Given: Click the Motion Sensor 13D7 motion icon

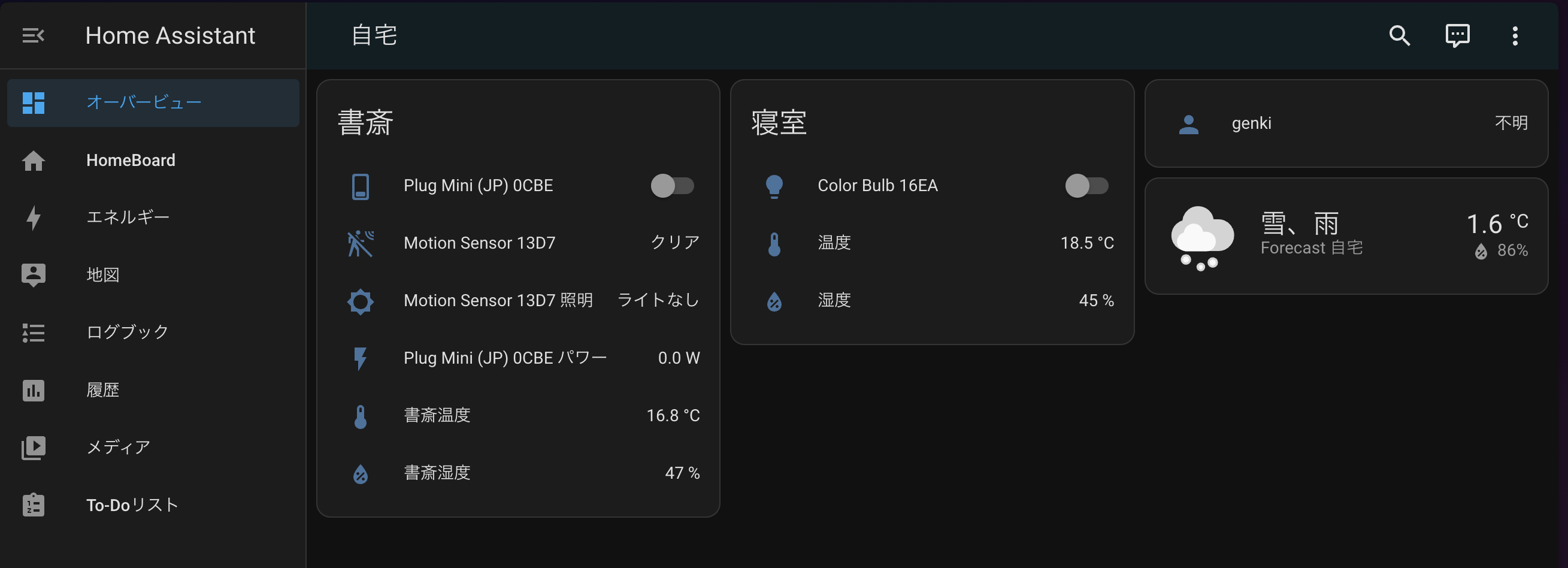Looking at the screenshot, I should (361, 243).
